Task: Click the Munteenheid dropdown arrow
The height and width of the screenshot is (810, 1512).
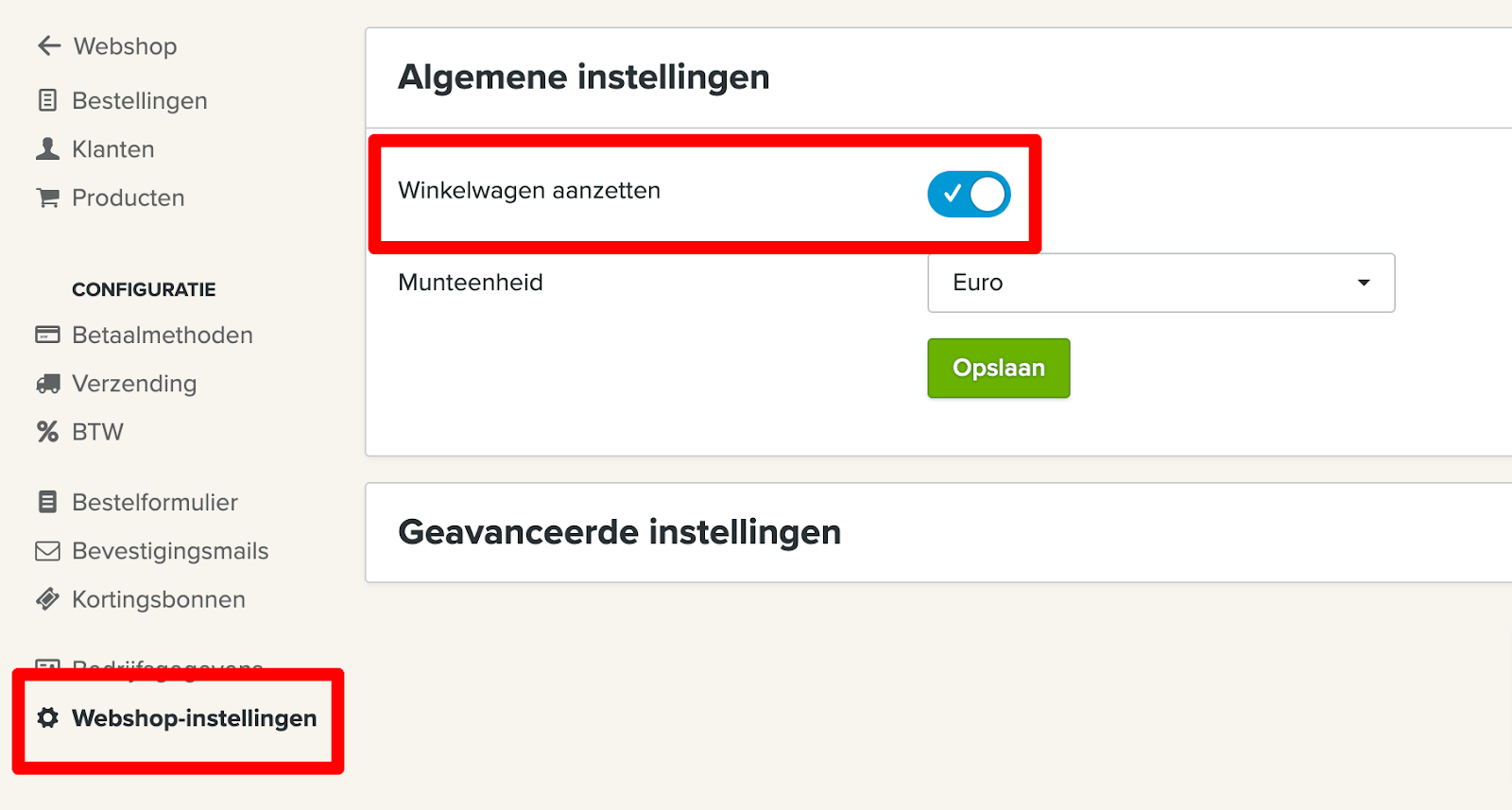Action: [1363, 283]
